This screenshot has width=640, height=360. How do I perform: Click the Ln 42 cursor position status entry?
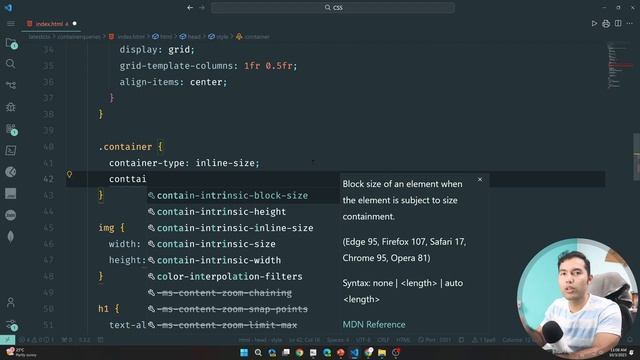tap(304, 340)
